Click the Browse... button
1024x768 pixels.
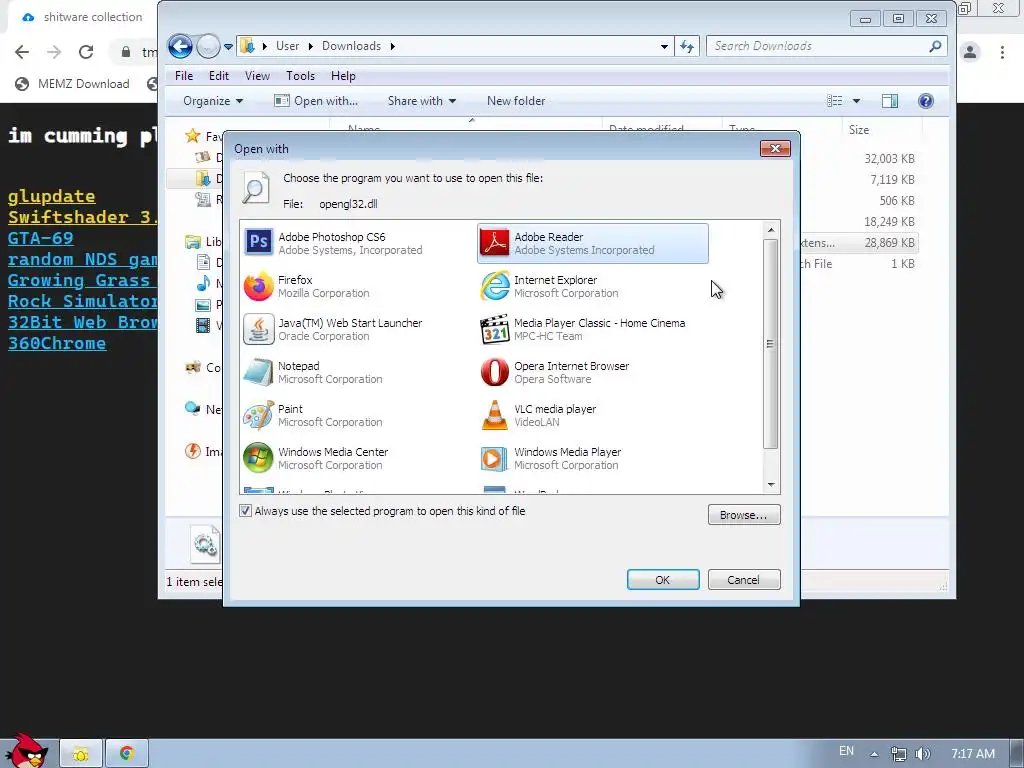pos(744,515)
